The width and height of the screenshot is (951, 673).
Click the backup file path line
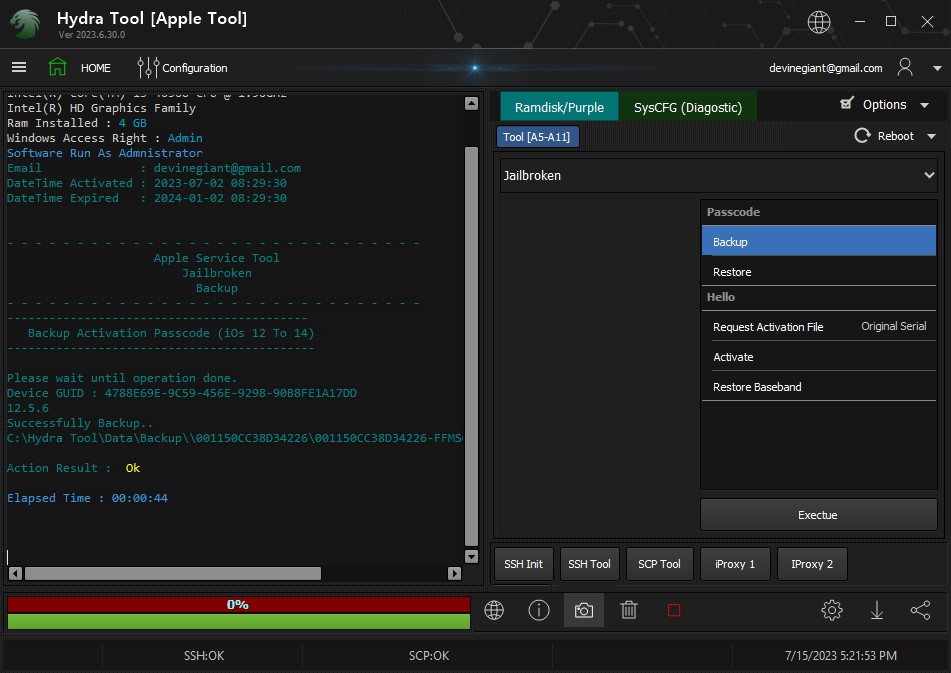[x=235, y=438]
